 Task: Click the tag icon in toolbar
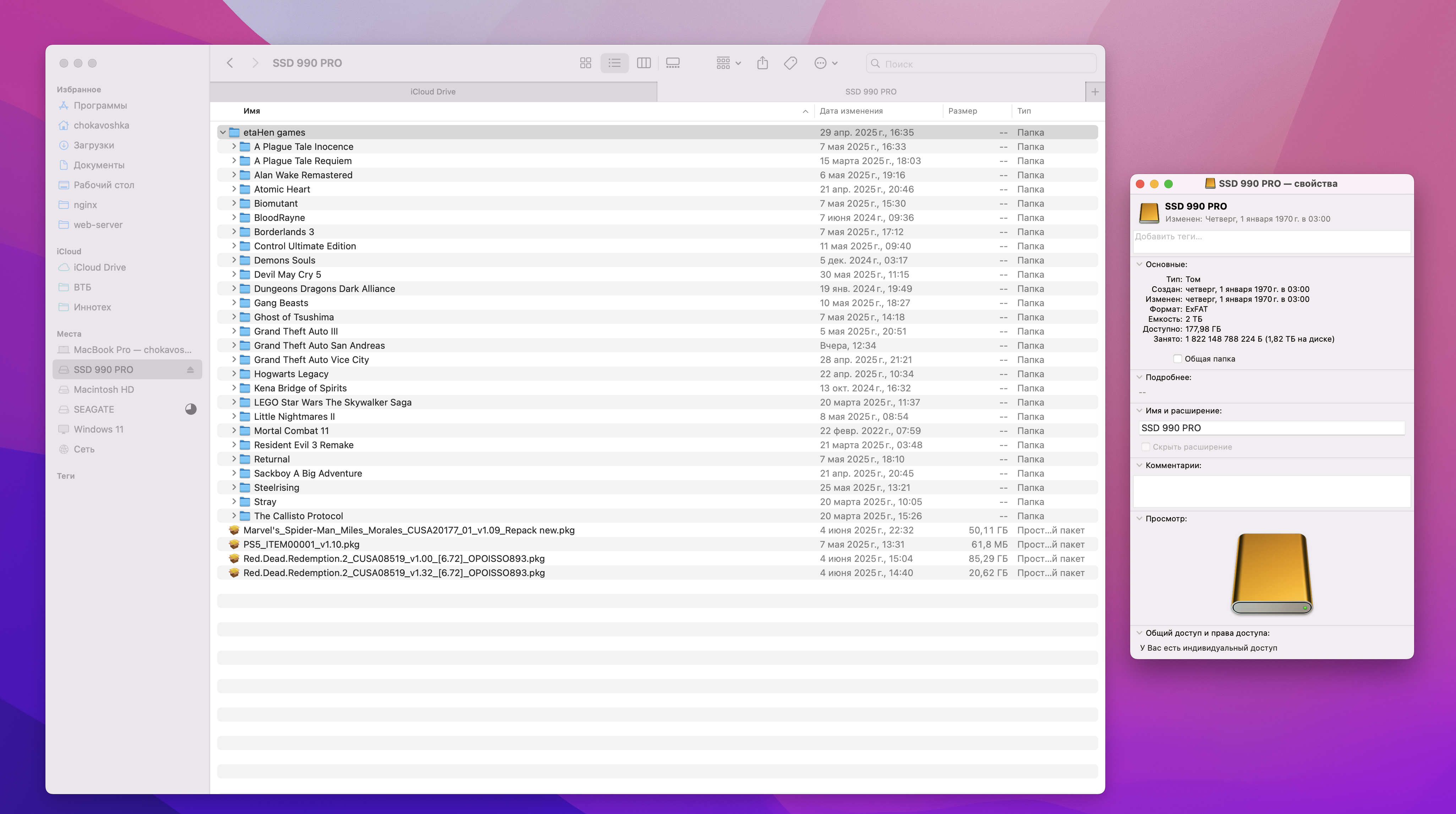click(x=790, y=63)
